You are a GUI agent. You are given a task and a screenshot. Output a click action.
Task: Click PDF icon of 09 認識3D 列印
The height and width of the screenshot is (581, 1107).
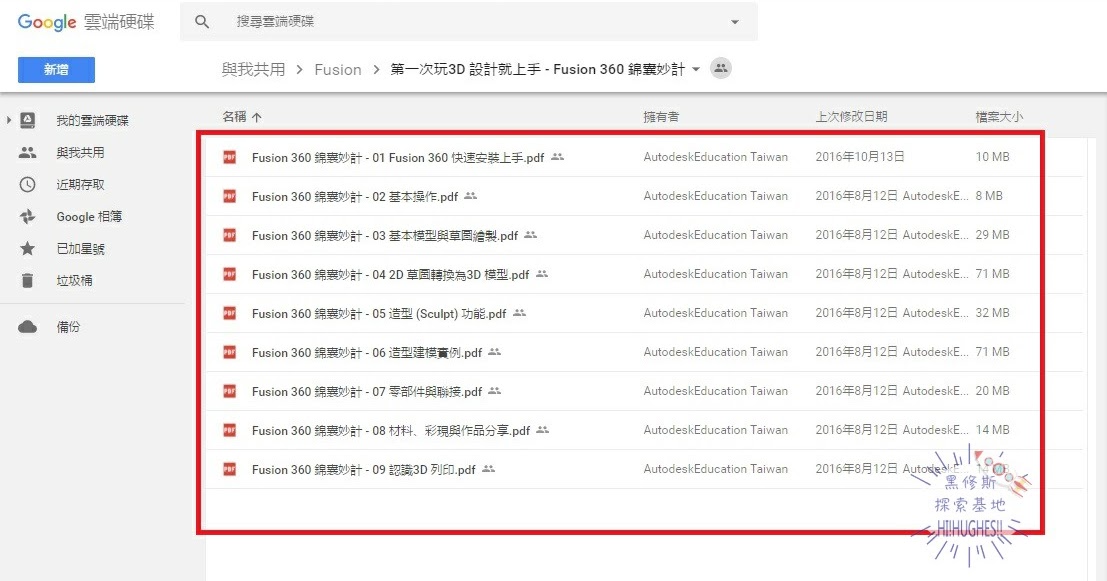coord(229,469)
